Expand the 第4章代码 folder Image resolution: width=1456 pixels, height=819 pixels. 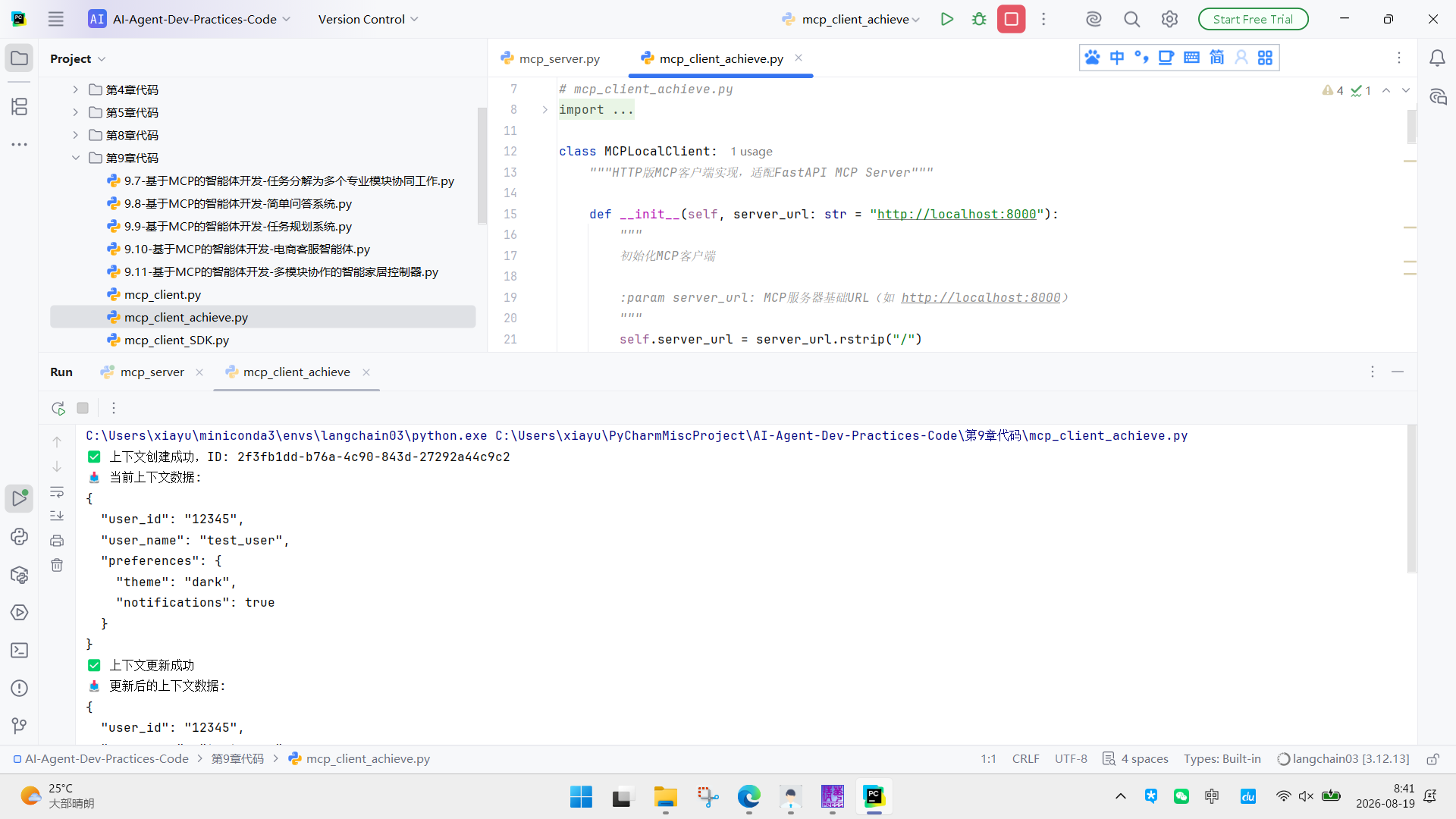(75, 89)
